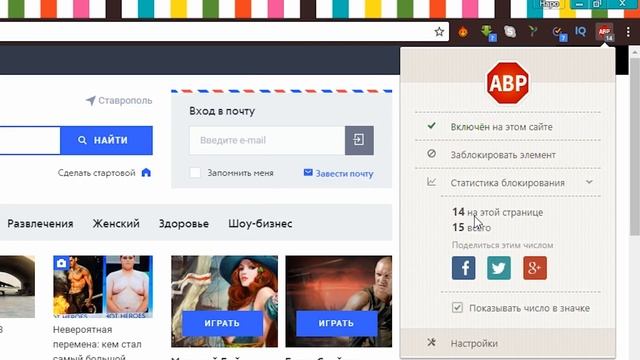Click the green sprout extension icon
This screenshot has width=640, height=360.
coord(533,31)
